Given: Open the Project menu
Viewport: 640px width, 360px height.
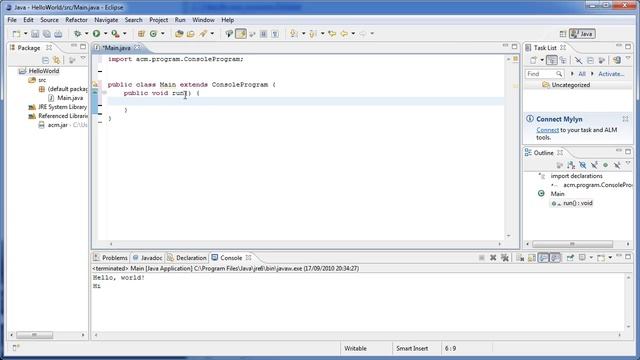Looking at the screenshot, I should click(158, 20).
